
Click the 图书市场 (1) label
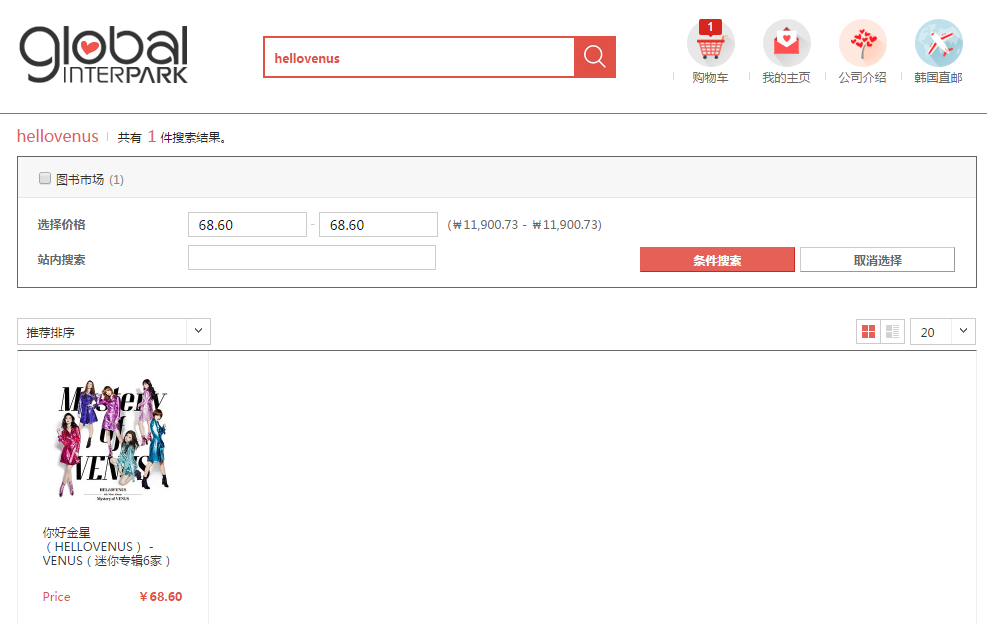point(90,179)
